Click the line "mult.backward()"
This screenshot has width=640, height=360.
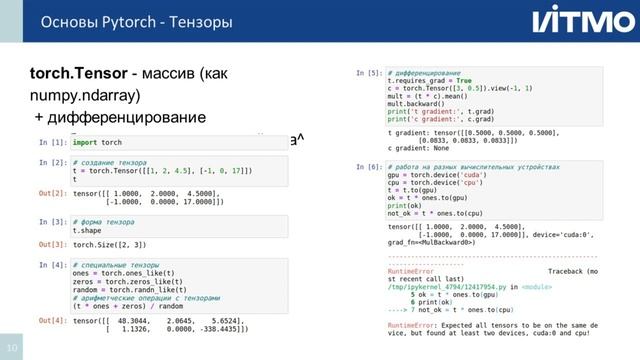click(416, 104)
